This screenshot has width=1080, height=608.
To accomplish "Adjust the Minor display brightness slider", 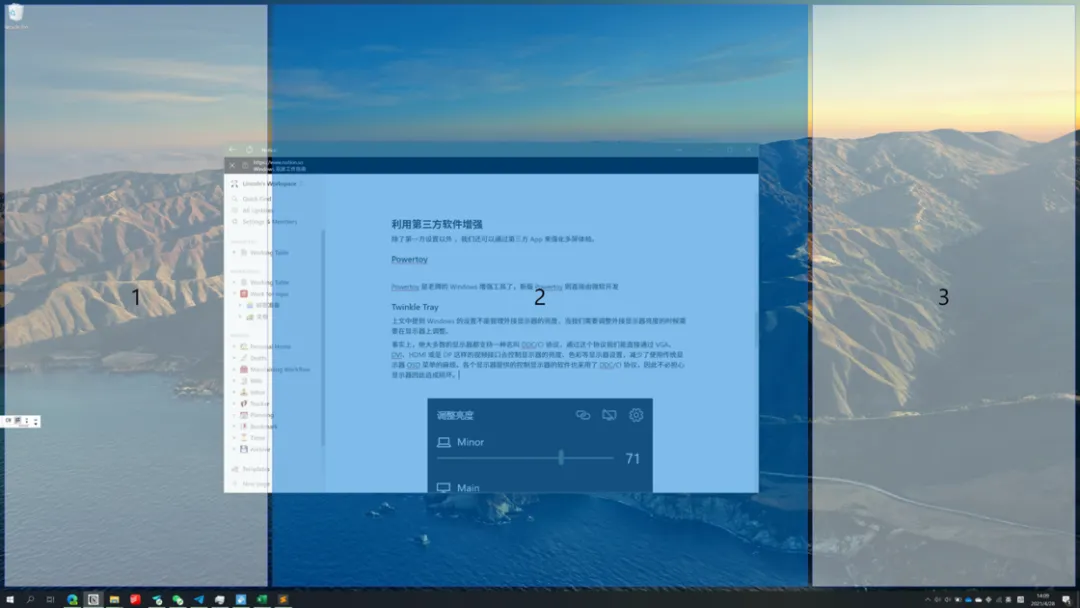I will (560, 458).
